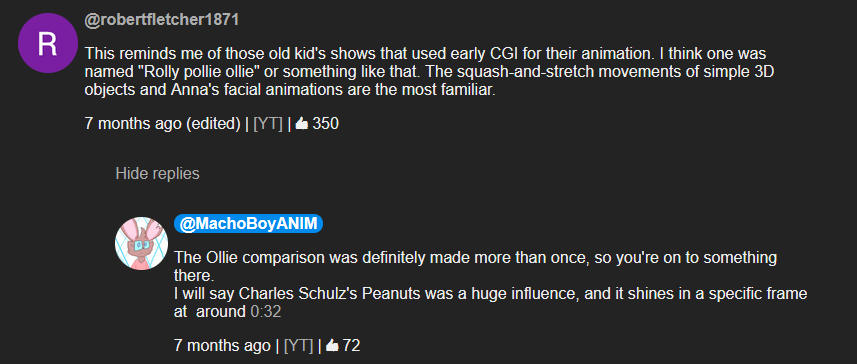Jump to the 0:32 video timestamp
Image resolution: width=857 pixels, height=364 pixels.
click(x=266, y=312)
